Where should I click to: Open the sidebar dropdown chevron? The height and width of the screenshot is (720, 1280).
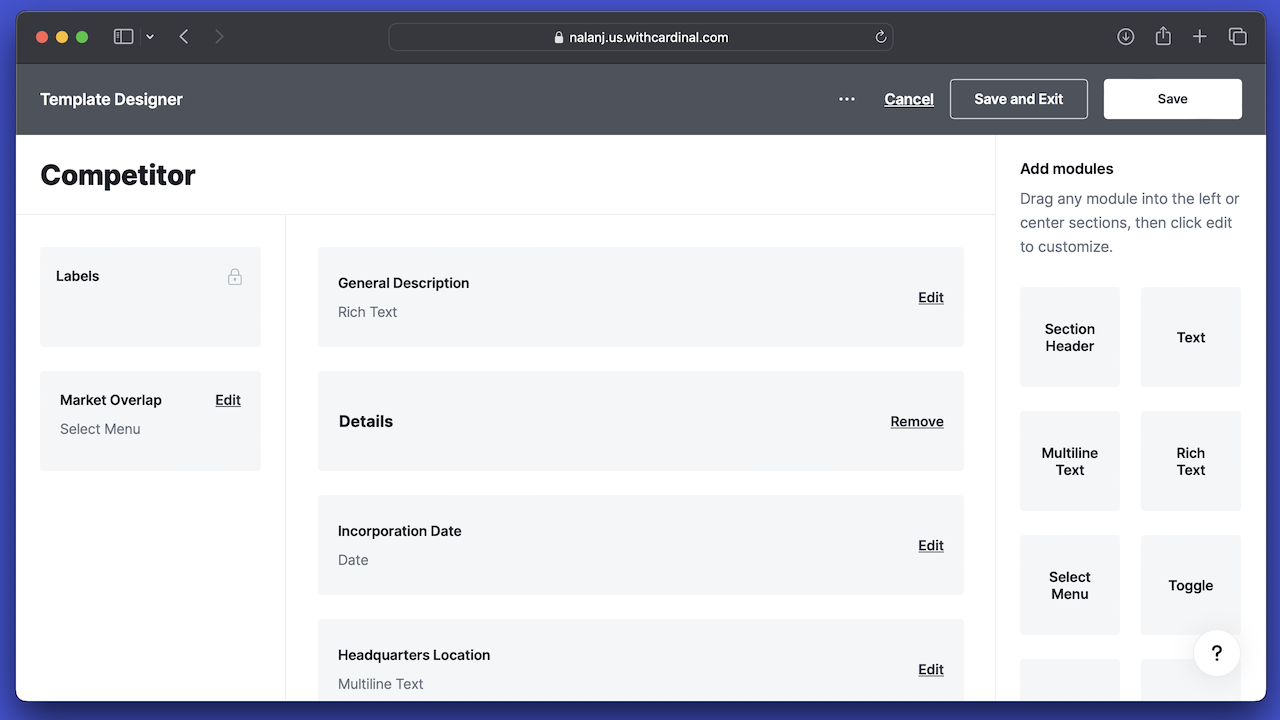click(x=150, y=37)
